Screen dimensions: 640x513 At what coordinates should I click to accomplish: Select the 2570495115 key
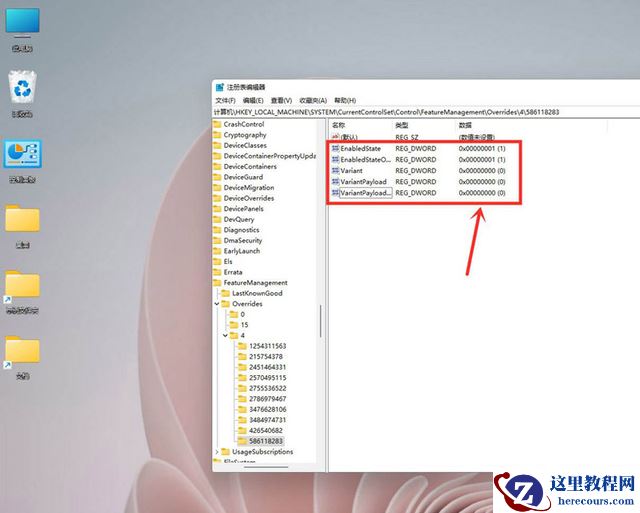[267, 378]
